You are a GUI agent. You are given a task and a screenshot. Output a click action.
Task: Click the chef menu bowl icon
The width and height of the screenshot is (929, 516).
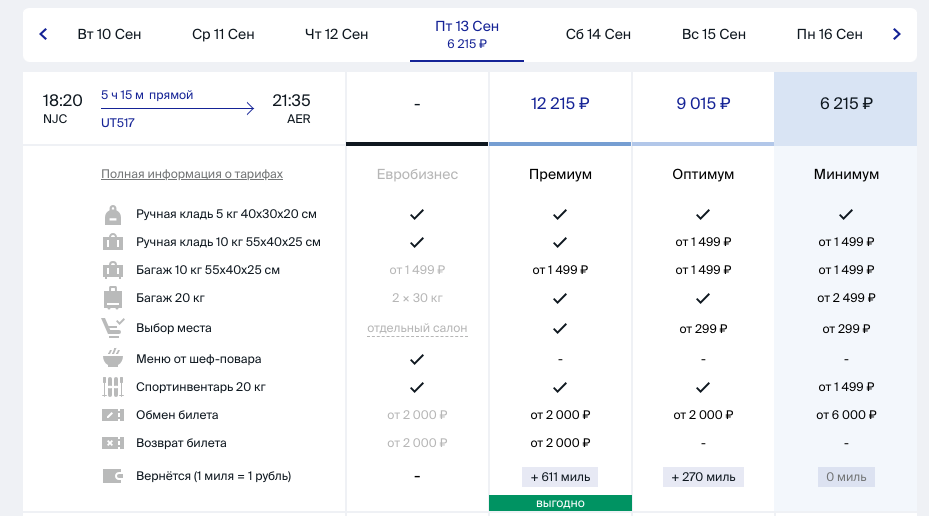pyautogui.click(x=113, y=358)
